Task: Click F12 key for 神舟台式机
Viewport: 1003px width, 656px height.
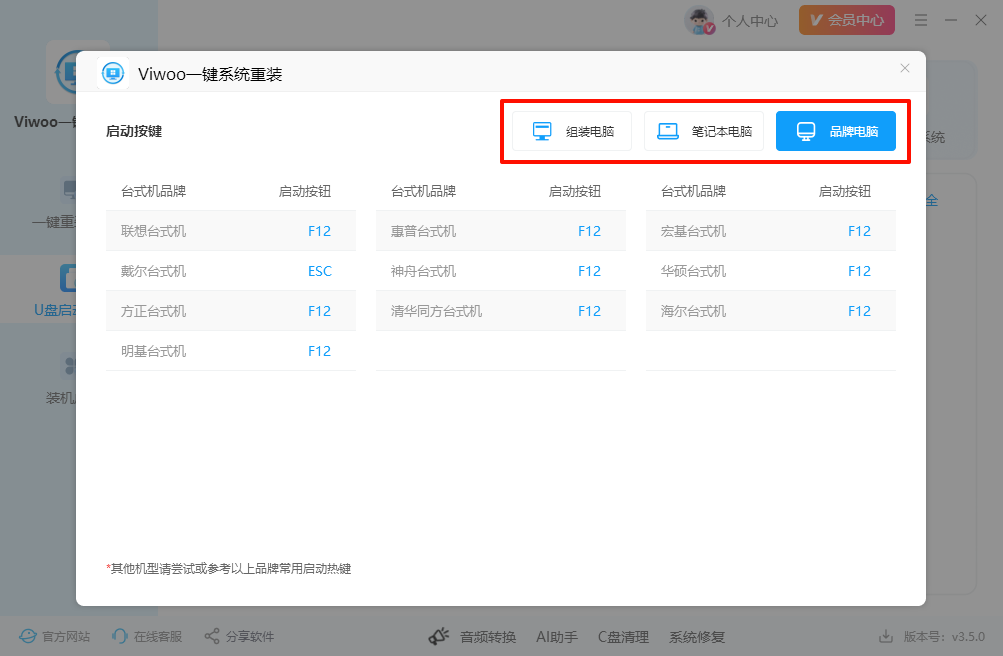Action: [589, 271]
